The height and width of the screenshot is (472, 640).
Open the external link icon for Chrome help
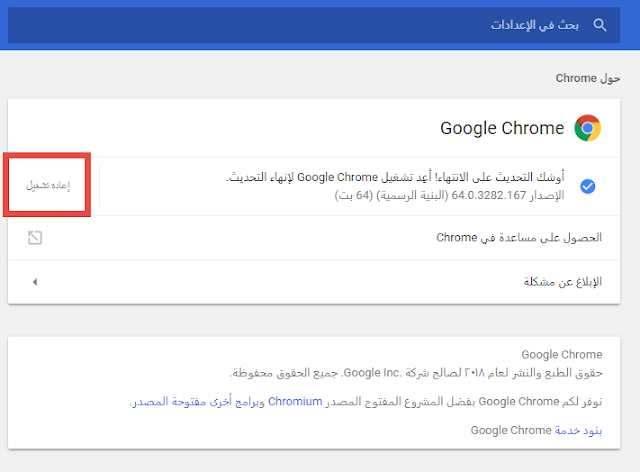35,238
